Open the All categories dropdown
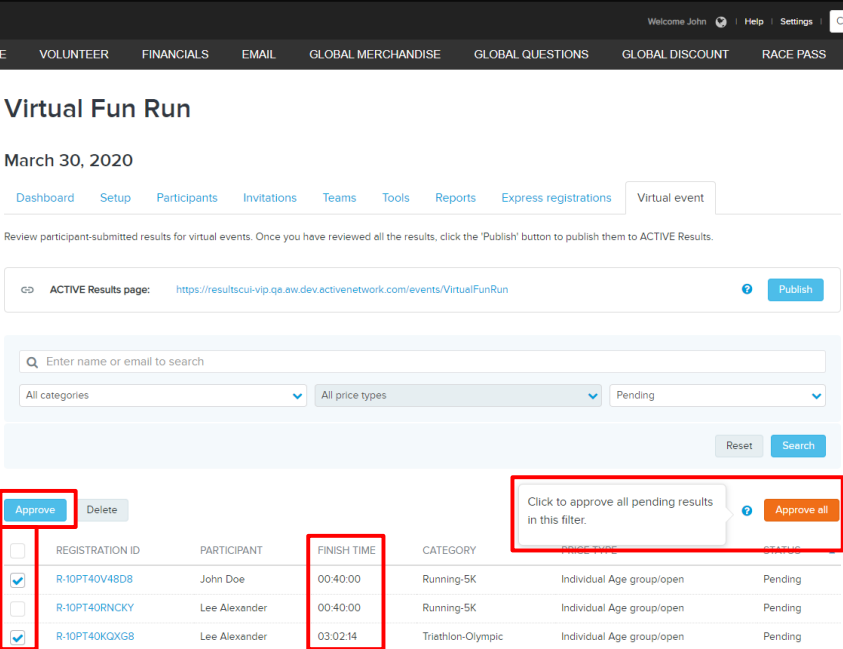Image resolution: width=843 pixels, height=649 pixels. pos(162,396)
